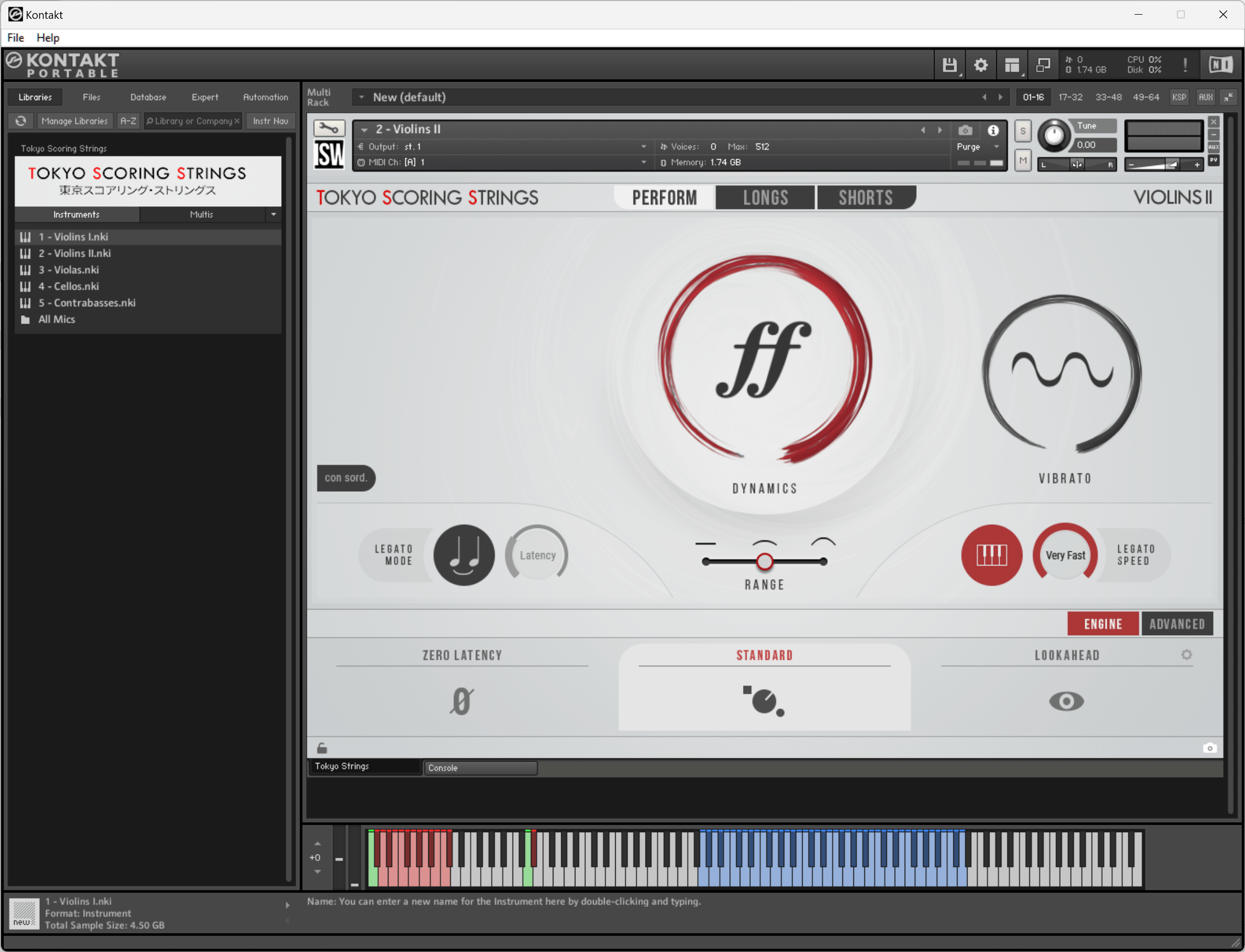Expand library options arrow beside Multis
Image resolution: width=1245 pixels, height=952 pixels.
(x=274, y=214)
